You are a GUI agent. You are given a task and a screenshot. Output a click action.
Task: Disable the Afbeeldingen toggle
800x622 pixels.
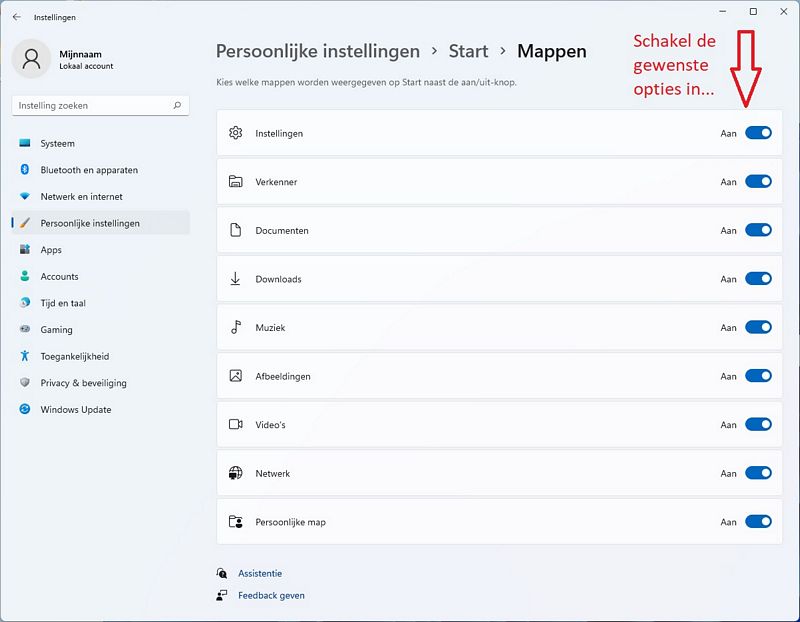[758, 376]
